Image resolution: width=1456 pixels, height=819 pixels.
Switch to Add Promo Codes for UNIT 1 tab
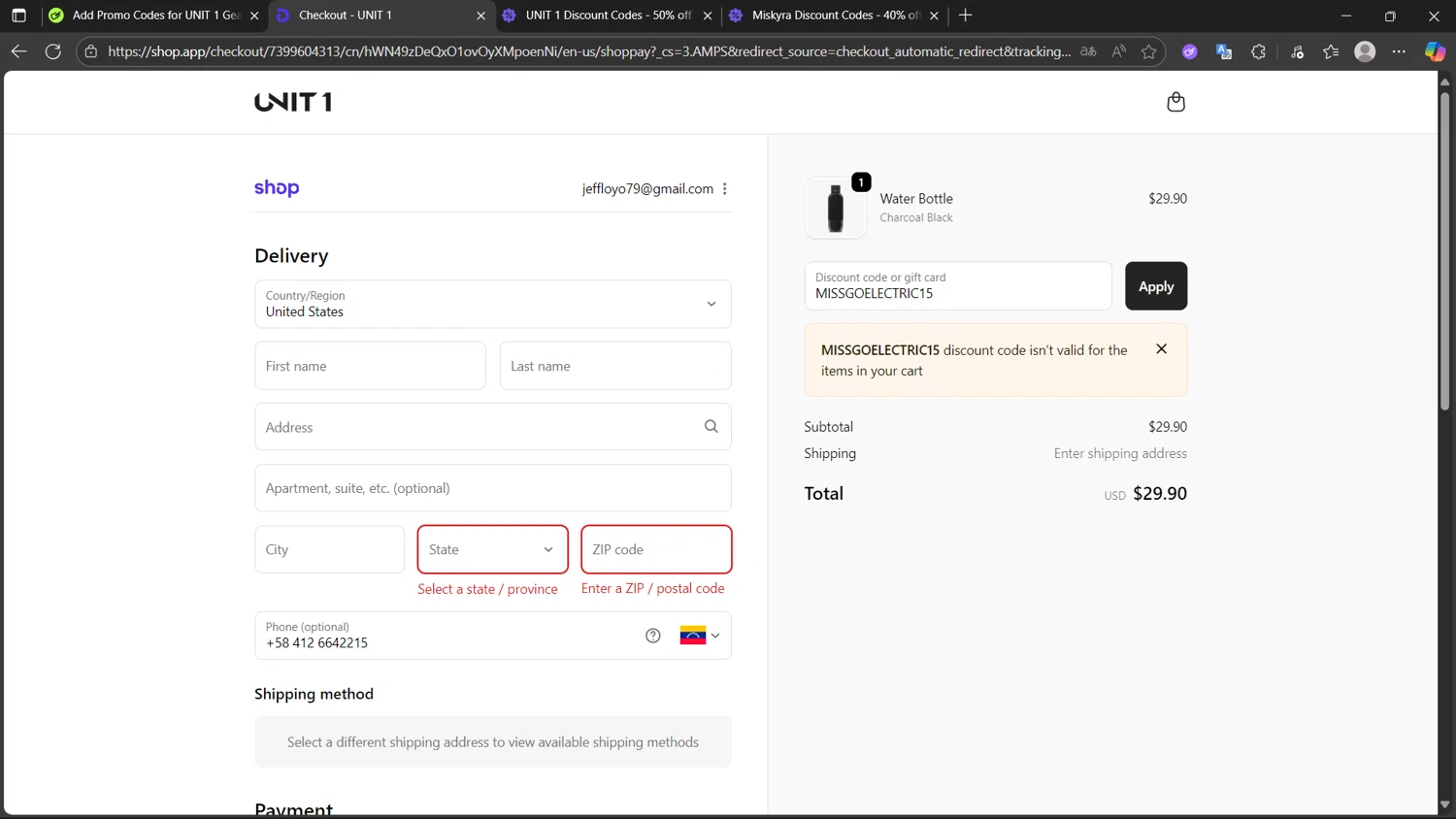[x=154, y=16]
